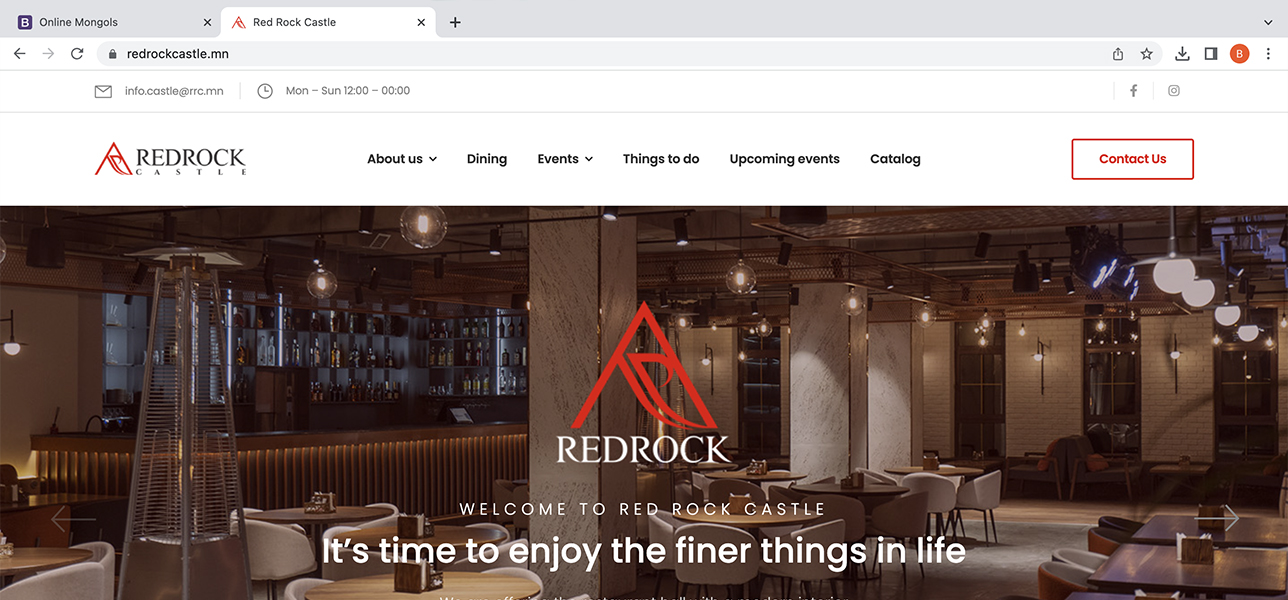Click the Red Rock Castle header logo
Viewport: 1288px width, 600px height.
pyautogui.click(x=170, y=159)
